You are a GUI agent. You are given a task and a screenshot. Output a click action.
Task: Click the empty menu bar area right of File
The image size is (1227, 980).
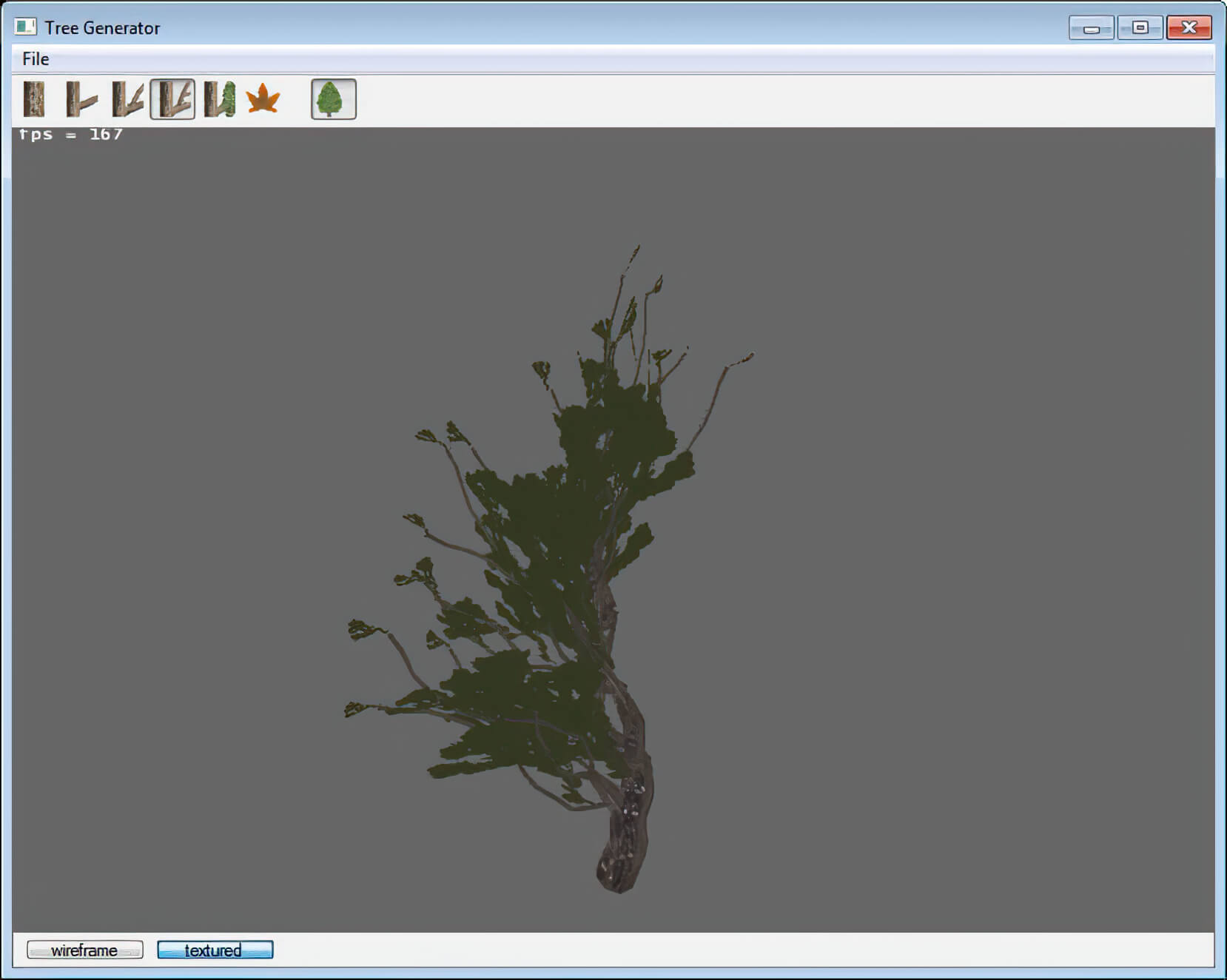(592, 59)
